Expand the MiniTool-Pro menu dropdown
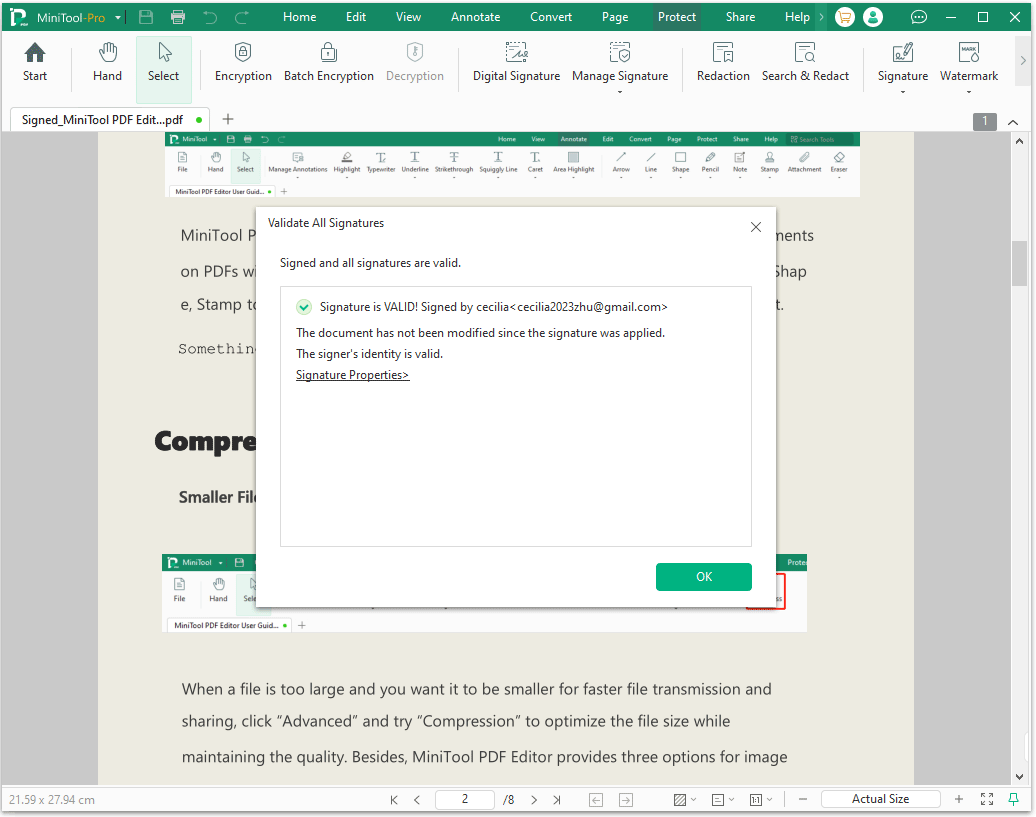The width and height of the screenshot is (1036, 817). [117, 16]
